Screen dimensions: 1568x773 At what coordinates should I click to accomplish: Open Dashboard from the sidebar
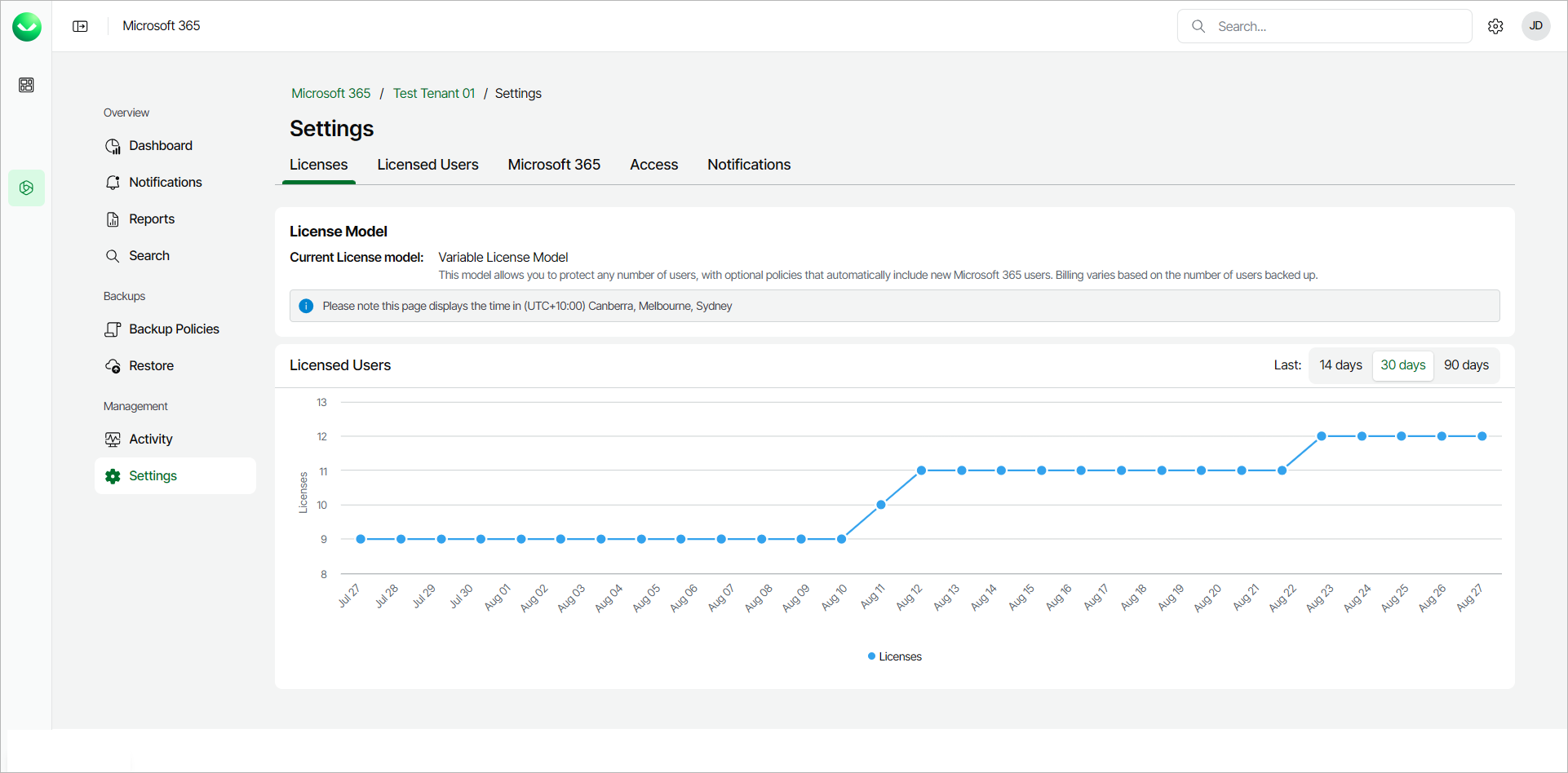pyautogui.click(x=160, y=146)
